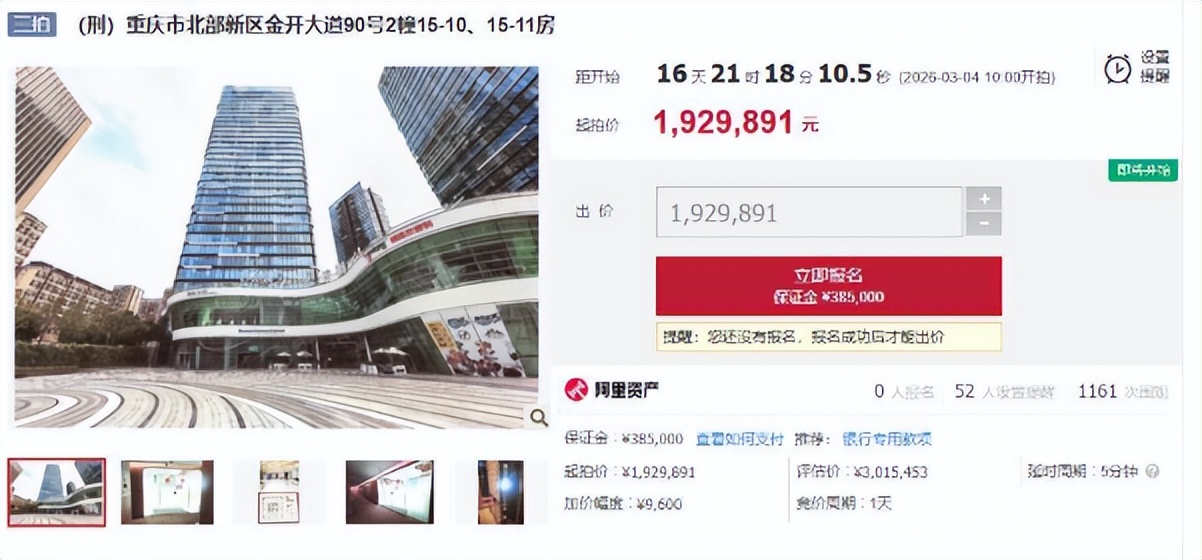Select the fourth corridor thumbnail

[391, 492]
